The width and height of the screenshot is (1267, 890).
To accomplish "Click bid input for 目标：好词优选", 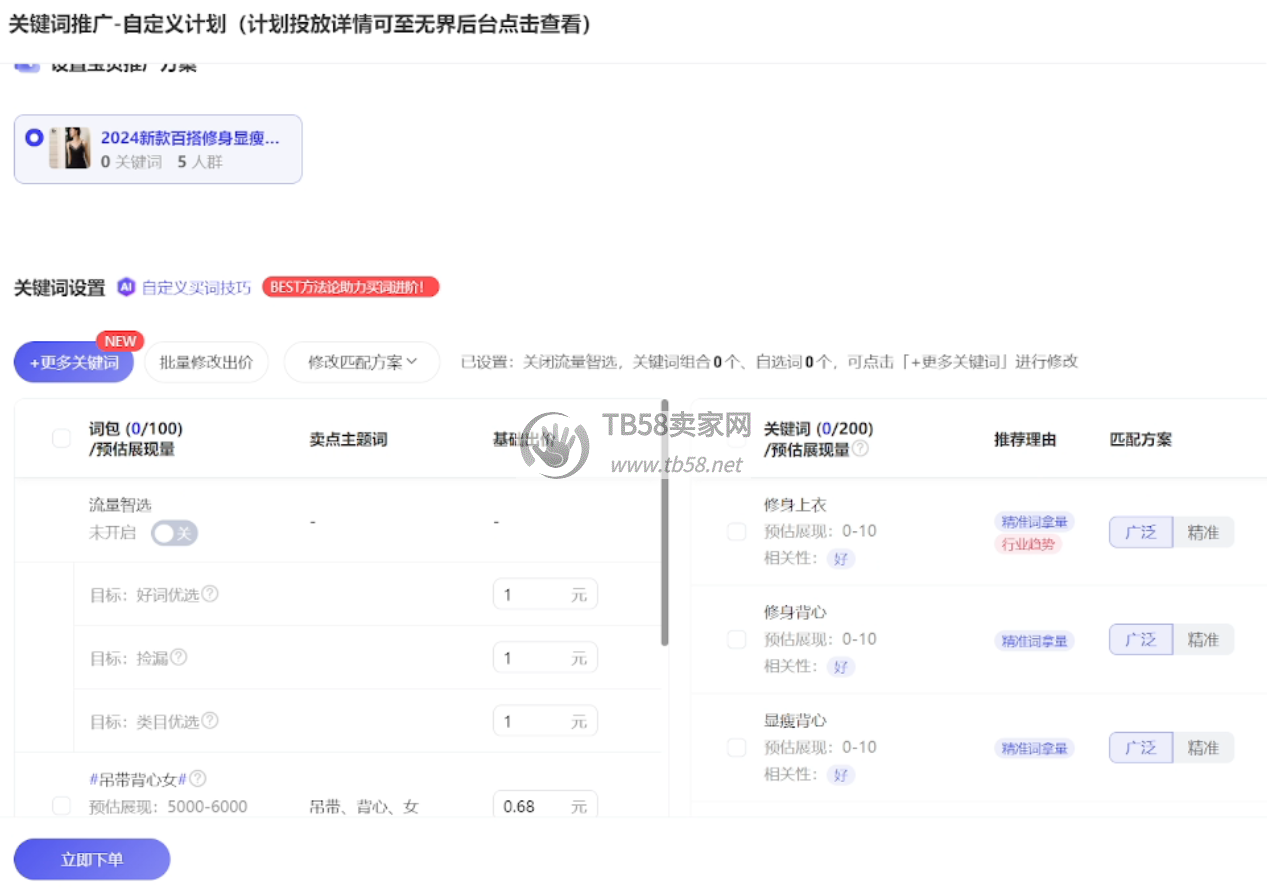I will pyautogui.click(x=545, y=595).
